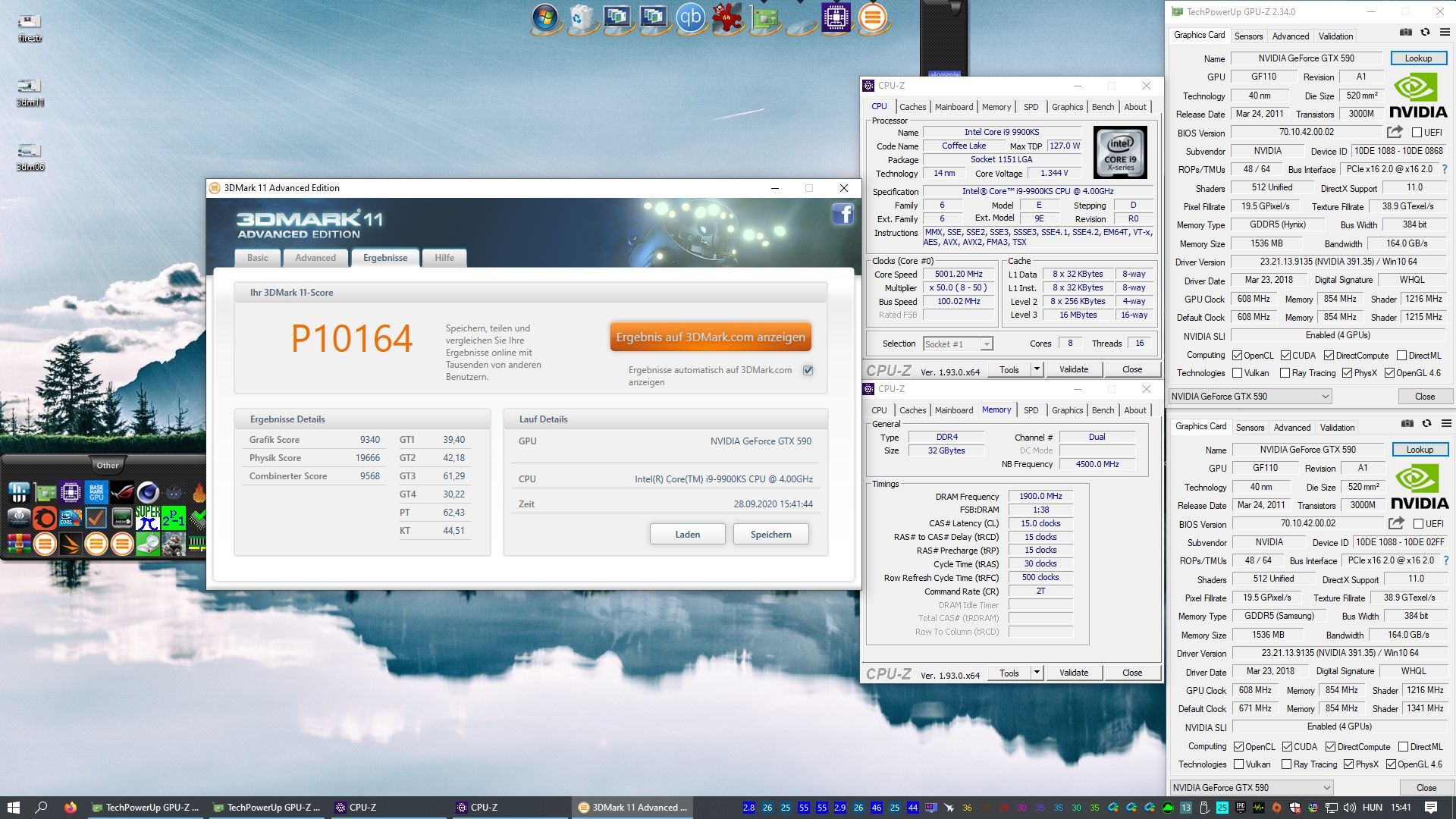Click the Close button in lower CPU-Z window
The image size is (1456, 819).
click(1131, 673)
